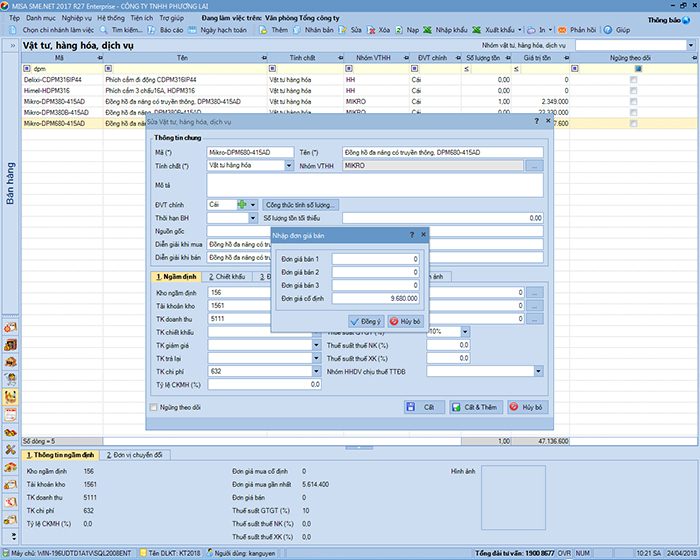Switch to 2. Đơn vị chuyển đổi tab

[x=134, y=455]
